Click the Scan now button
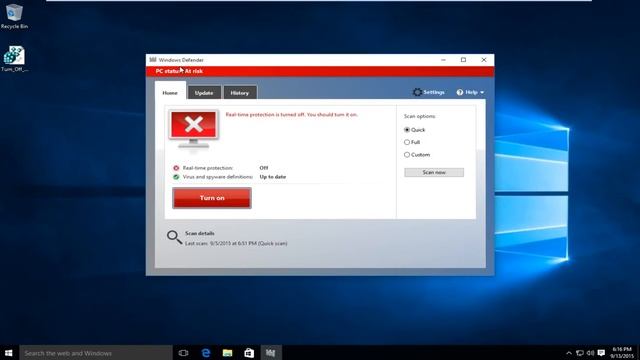The height and width of the screenshot is (360, 640). click(x=434, y=172)
